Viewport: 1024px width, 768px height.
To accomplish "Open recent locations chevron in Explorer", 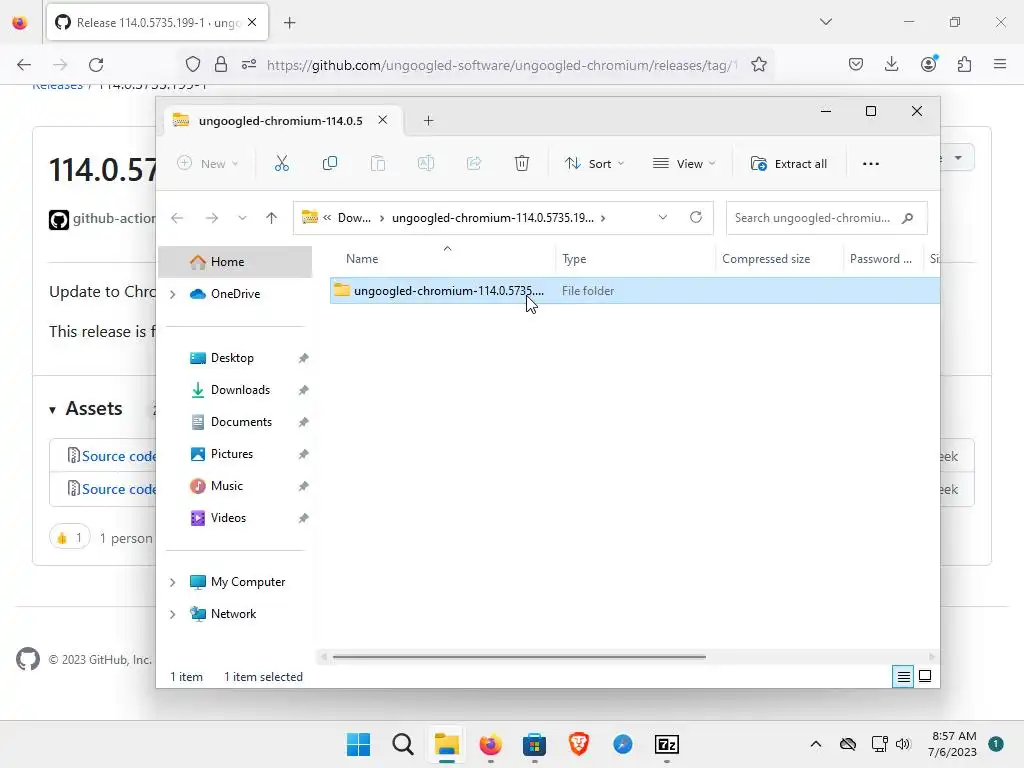I will (242, 218).
